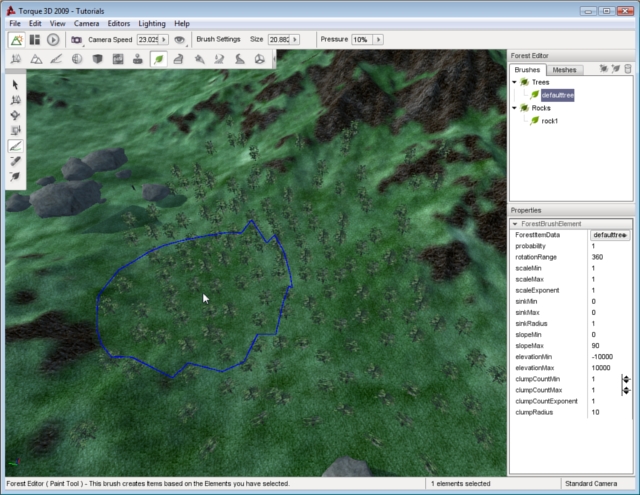Open the Pressure slider arrow
The width and height of the screenshot is (640, 495).
pyautogui.click(x=378, y=39)
